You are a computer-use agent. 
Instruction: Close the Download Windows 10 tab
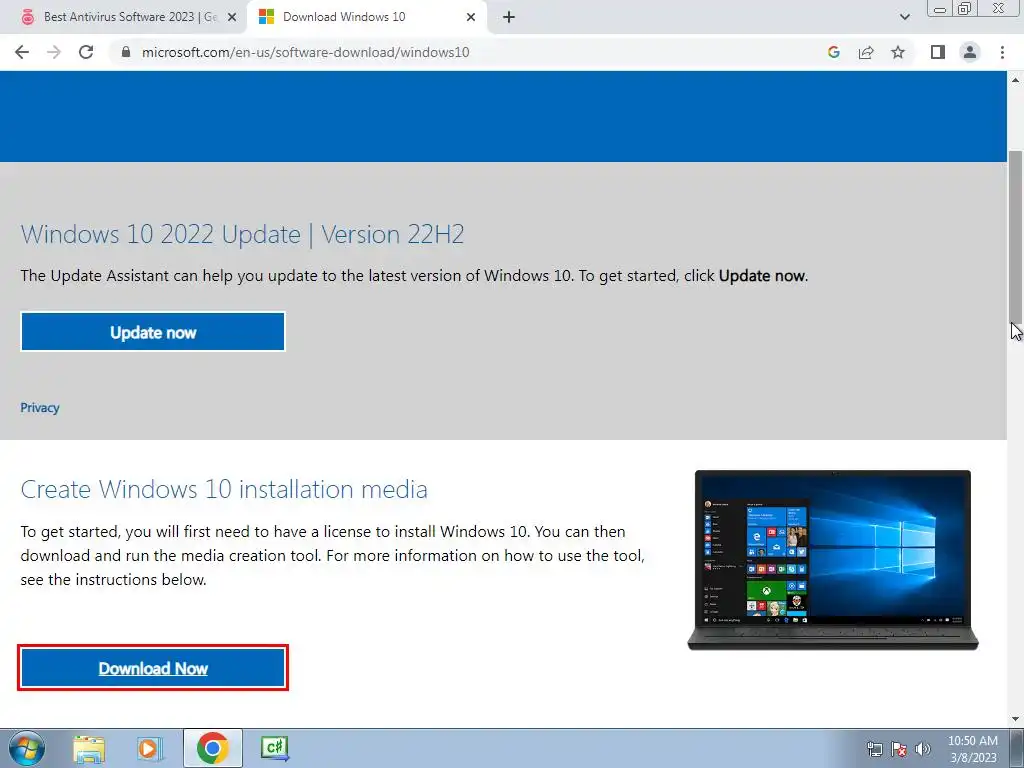pos(471,17)
